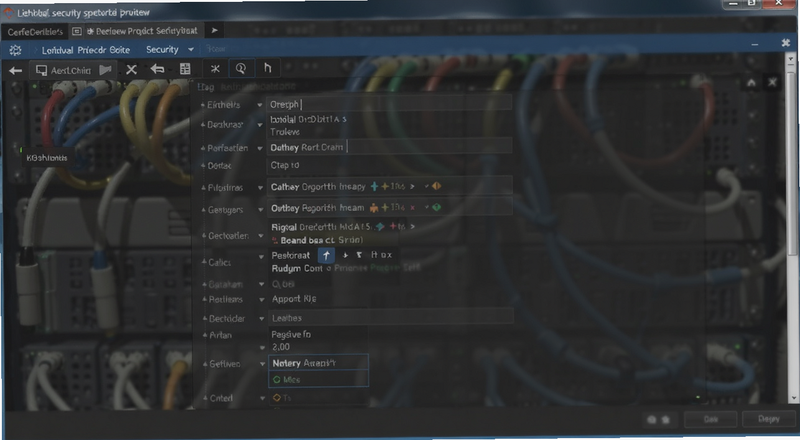Click the Depry button at the bottom
800x440 pixels.
[x=769, y=419]
